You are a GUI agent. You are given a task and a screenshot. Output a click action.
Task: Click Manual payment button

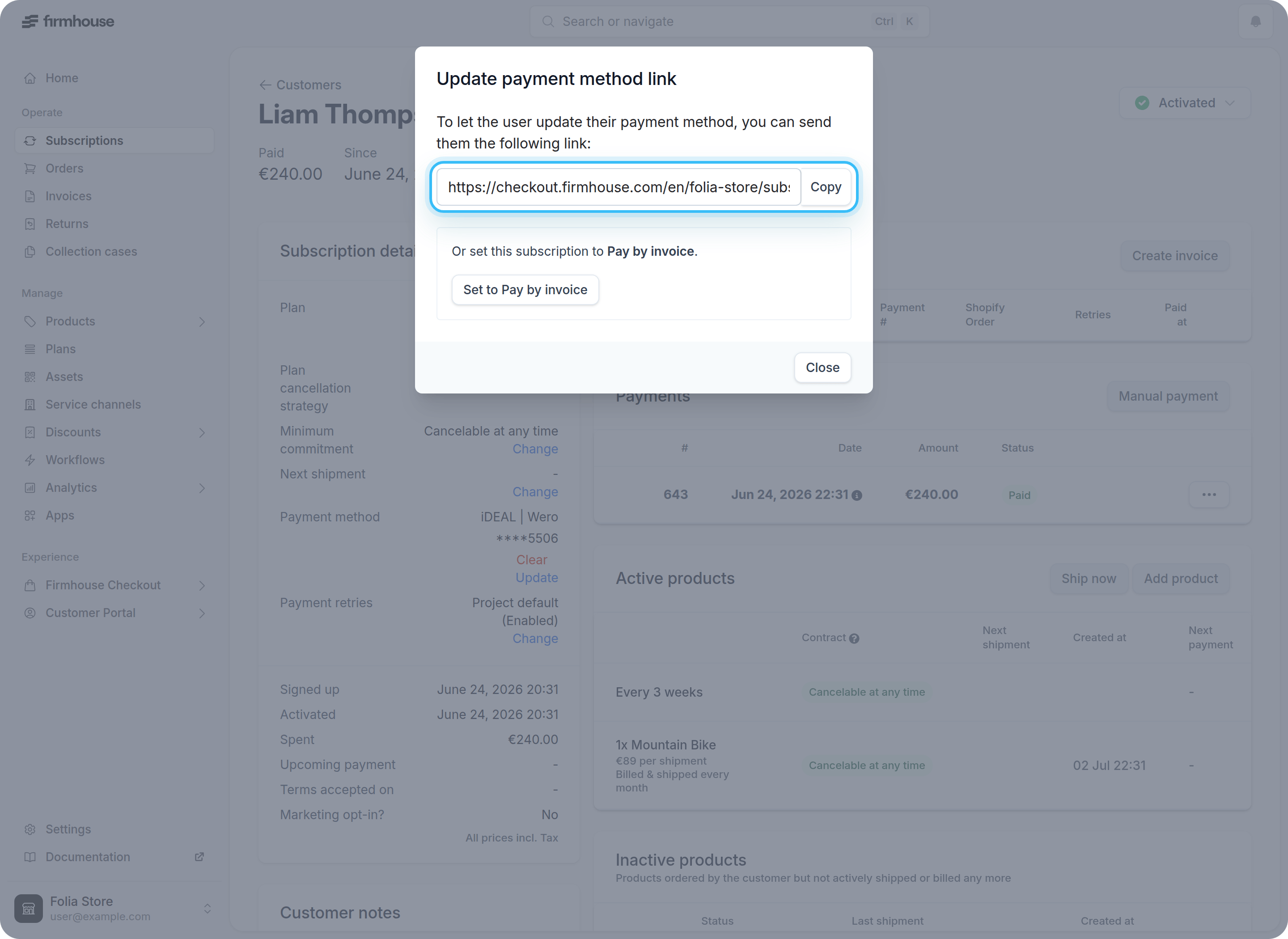click(x=1168, y=396)
